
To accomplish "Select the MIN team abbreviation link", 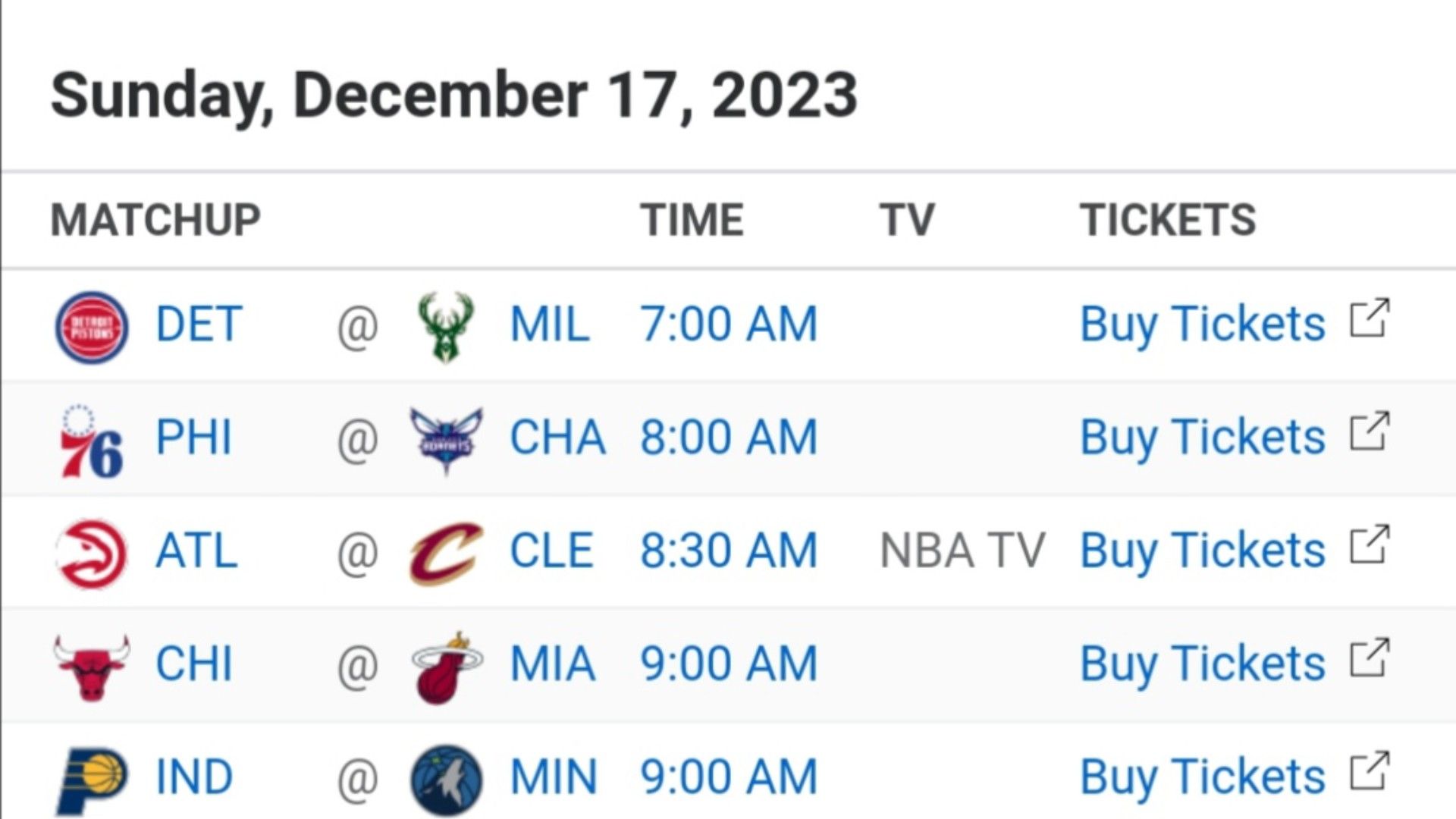I will pyautogui.click(x=554, y=777).
